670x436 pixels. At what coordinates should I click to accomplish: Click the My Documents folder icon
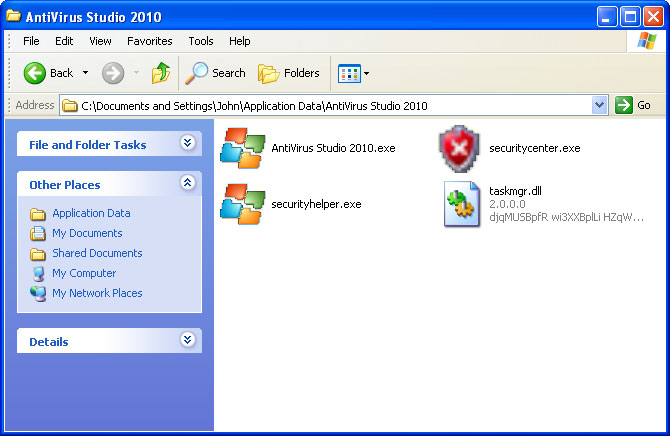tap(38, 233)
